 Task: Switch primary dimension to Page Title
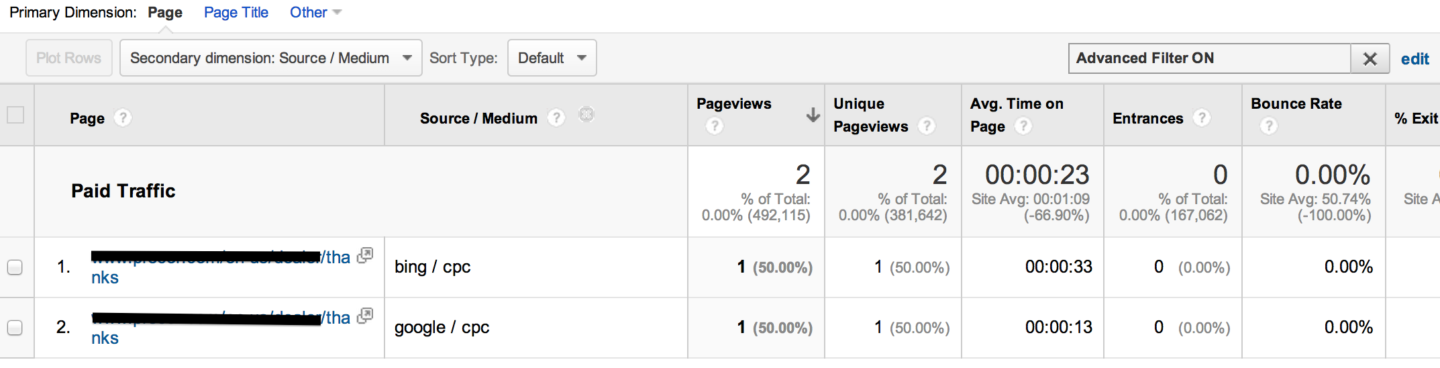coord(236,12)
